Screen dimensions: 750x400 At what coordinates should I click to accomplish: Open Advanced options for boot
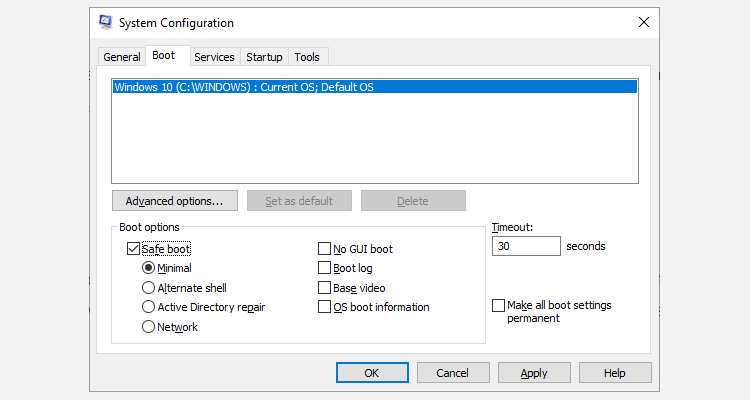(x=174, y=201)
